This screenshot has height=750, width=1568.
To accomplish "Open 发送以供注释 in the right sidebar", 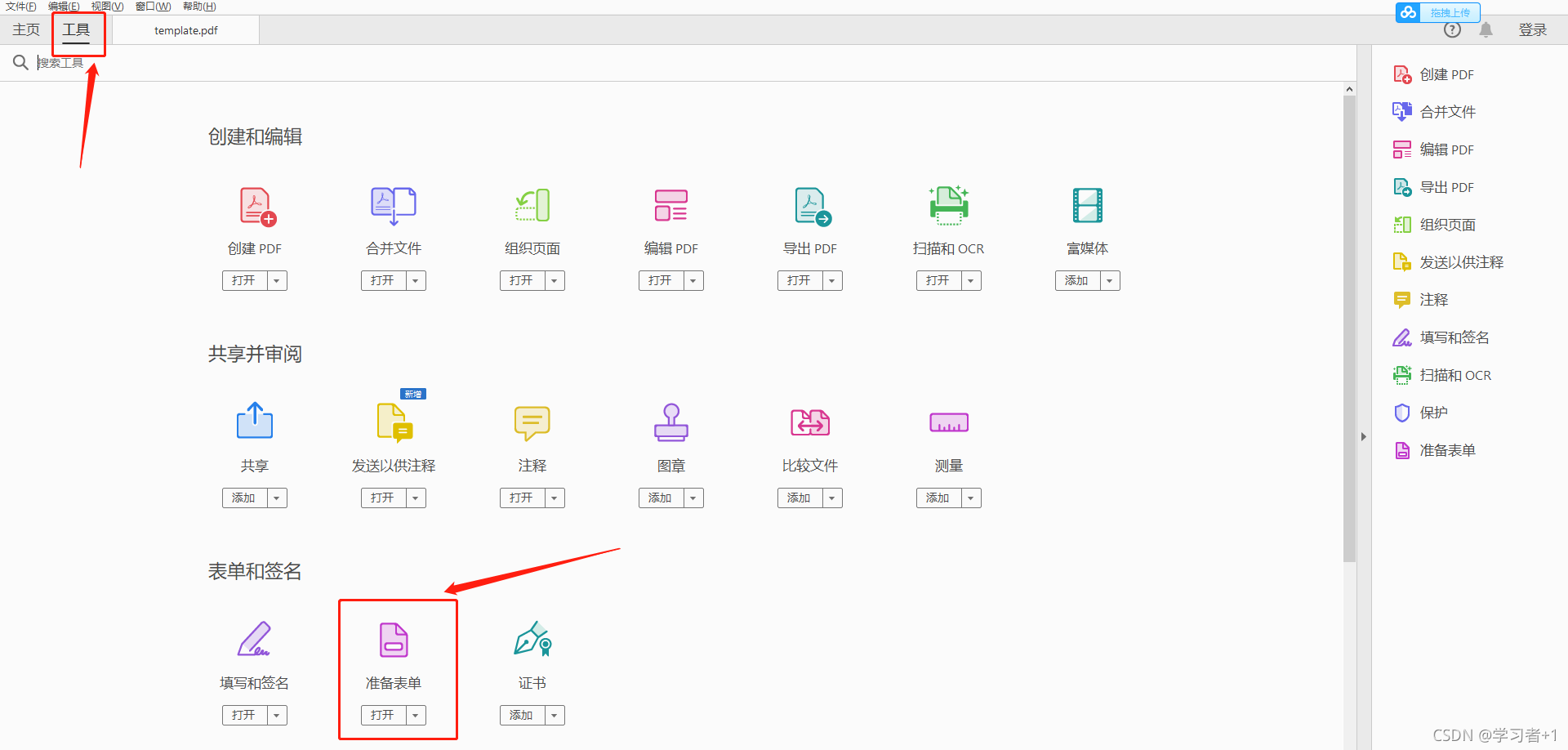I will click(1448, 262).
